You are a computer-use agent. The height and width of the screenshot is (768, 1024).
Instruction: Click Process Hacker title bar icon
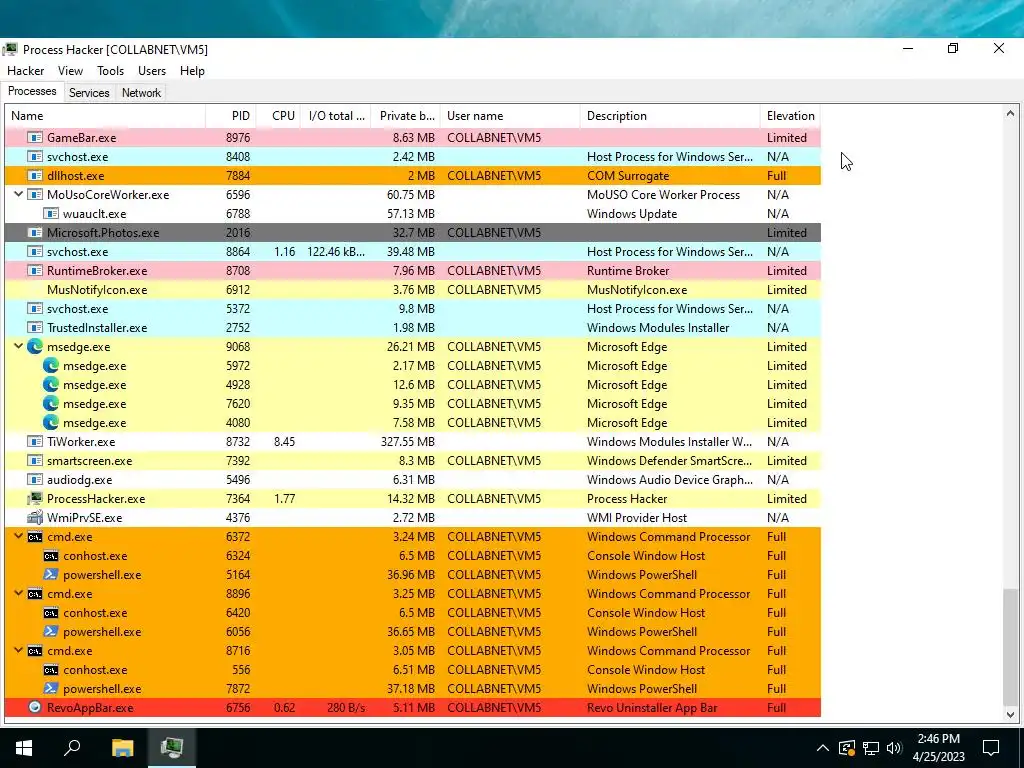click(x=10, y=50)
